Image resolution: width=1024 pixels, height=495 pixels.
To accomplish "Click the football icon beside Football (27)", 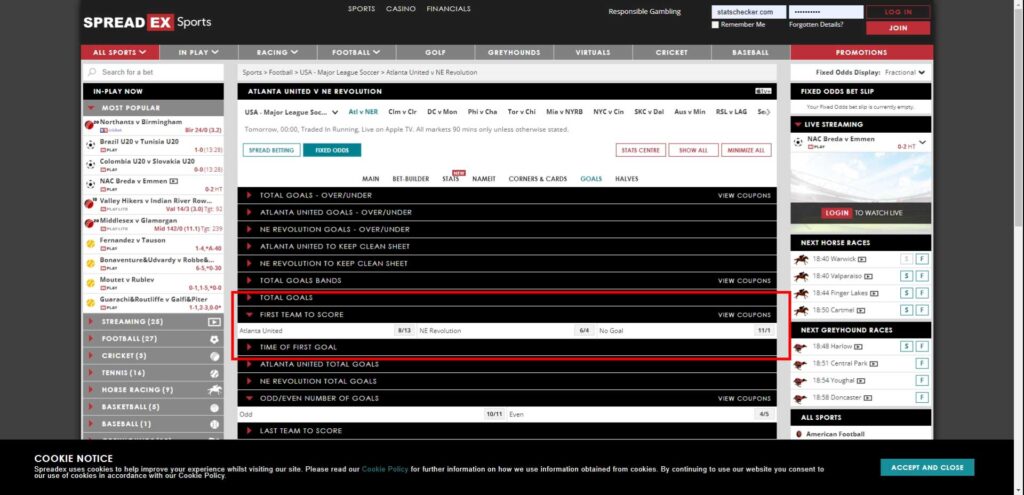I will pos(214,339).
